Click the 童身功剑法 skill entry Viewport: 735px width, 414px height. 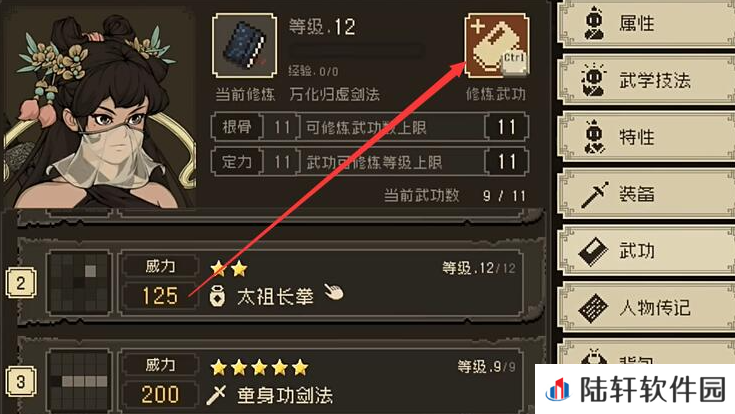[x=285, y=395]
